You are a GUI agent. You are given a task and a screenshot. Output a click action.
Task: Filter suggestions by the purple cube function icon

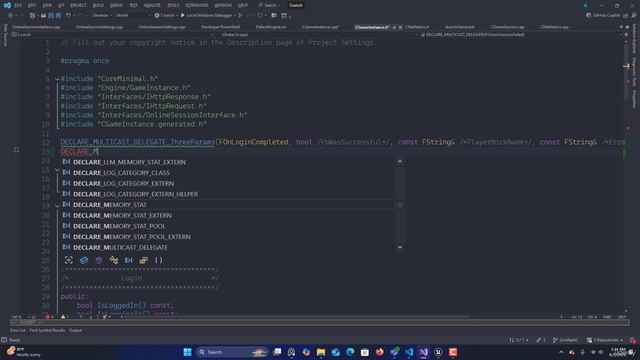[99, 260]
